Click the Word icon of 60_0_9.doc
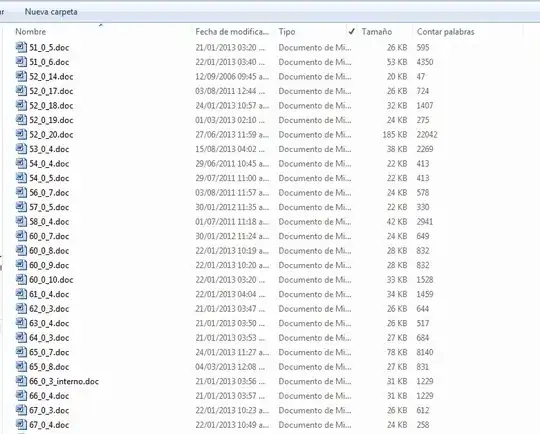The image size is (540, 434). pyautogui.click(x=21, y=265)
